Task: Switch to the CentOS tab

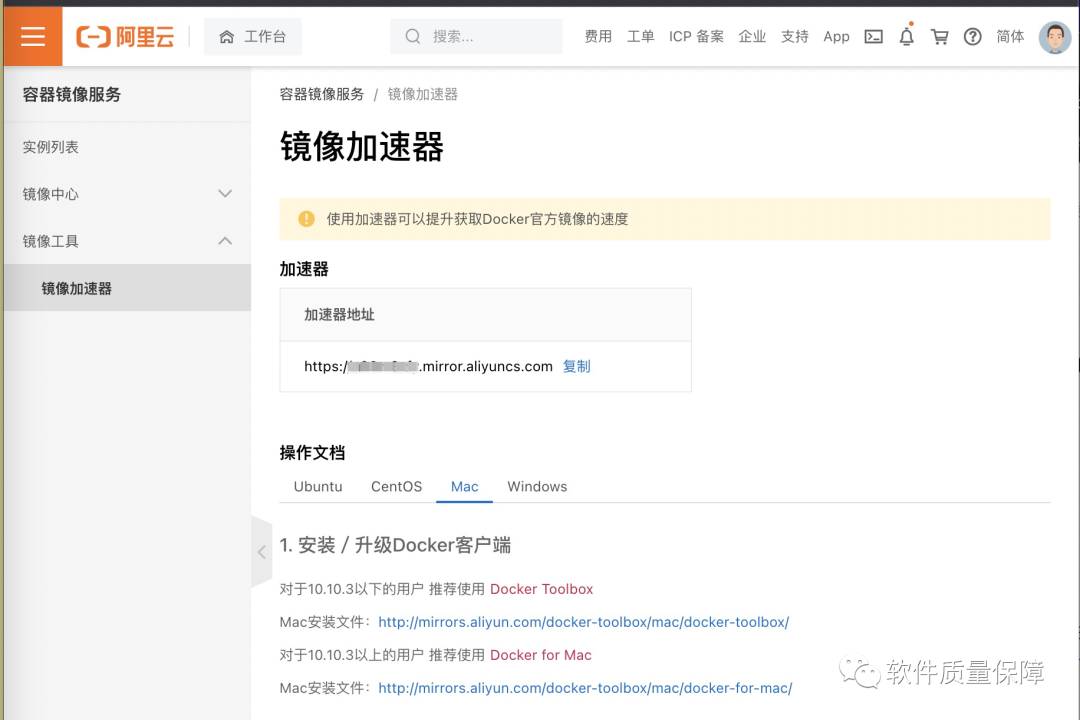Action: 396,486
